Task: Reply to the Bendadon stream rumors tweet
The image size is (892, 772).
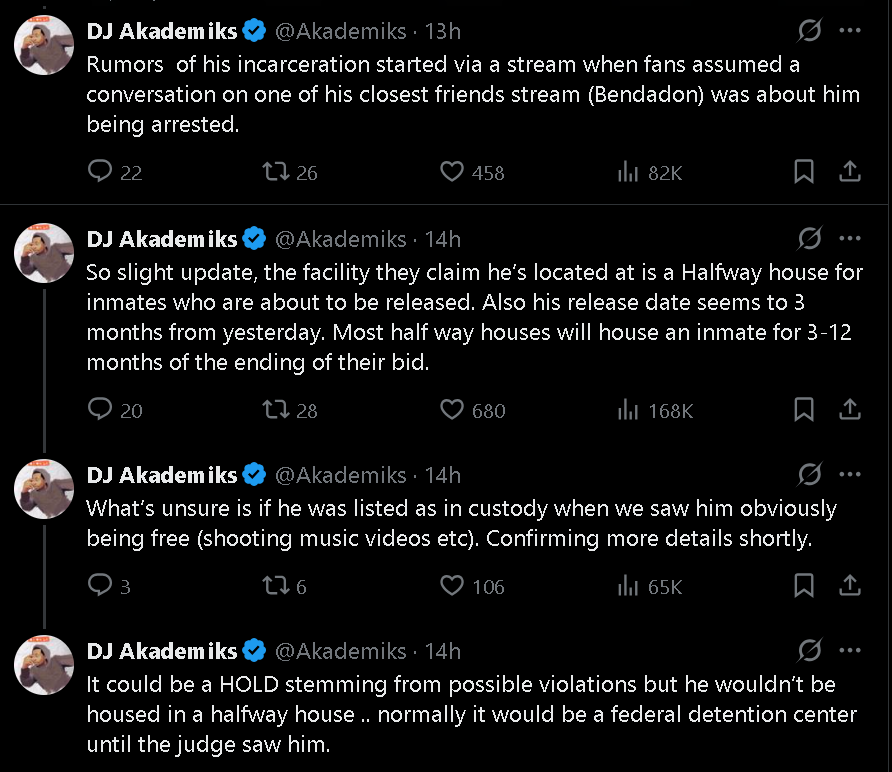Action: pos(100,172)
